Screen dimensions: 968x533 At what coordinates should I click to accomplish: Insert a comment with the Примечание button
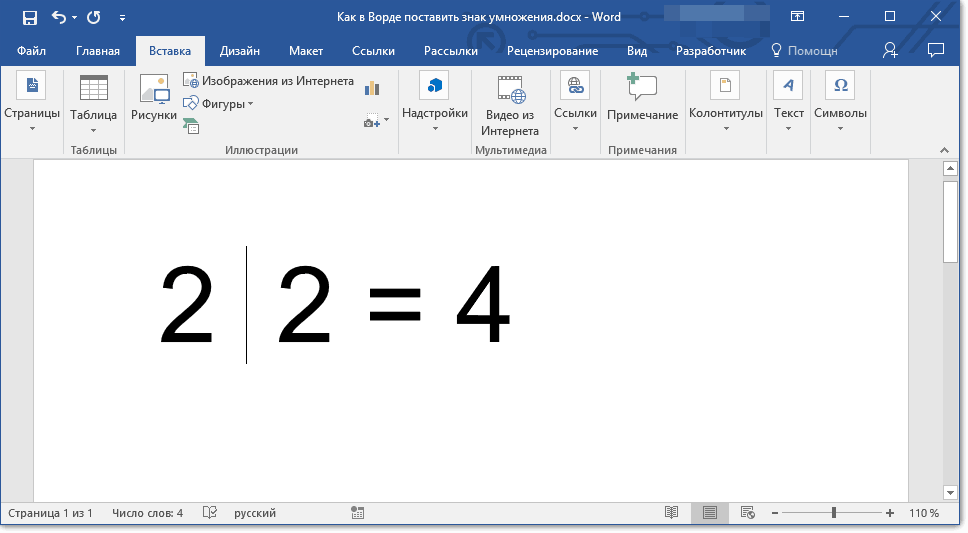[x=642, y=99]
